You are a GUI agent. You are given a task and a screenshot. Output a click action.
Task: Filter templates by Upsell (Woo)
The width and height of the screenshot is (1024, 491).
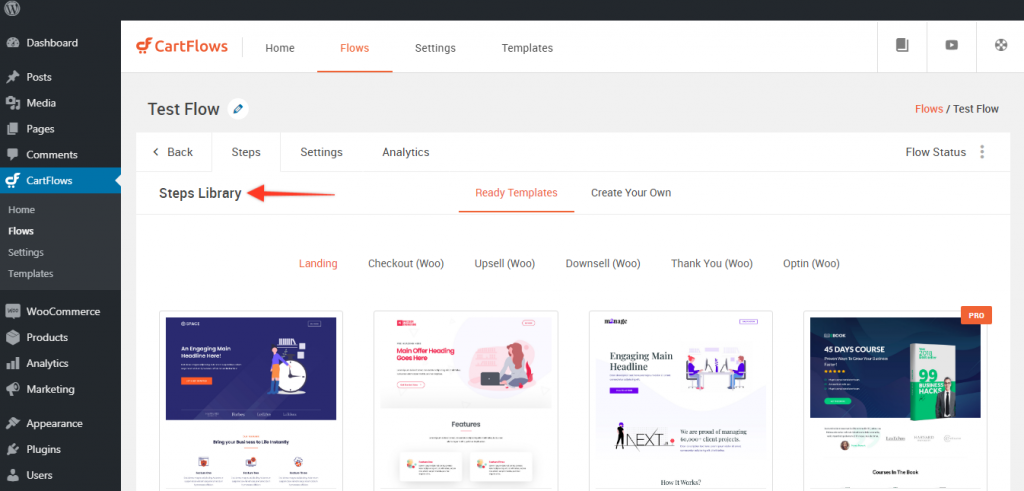[x=504, y=264]
